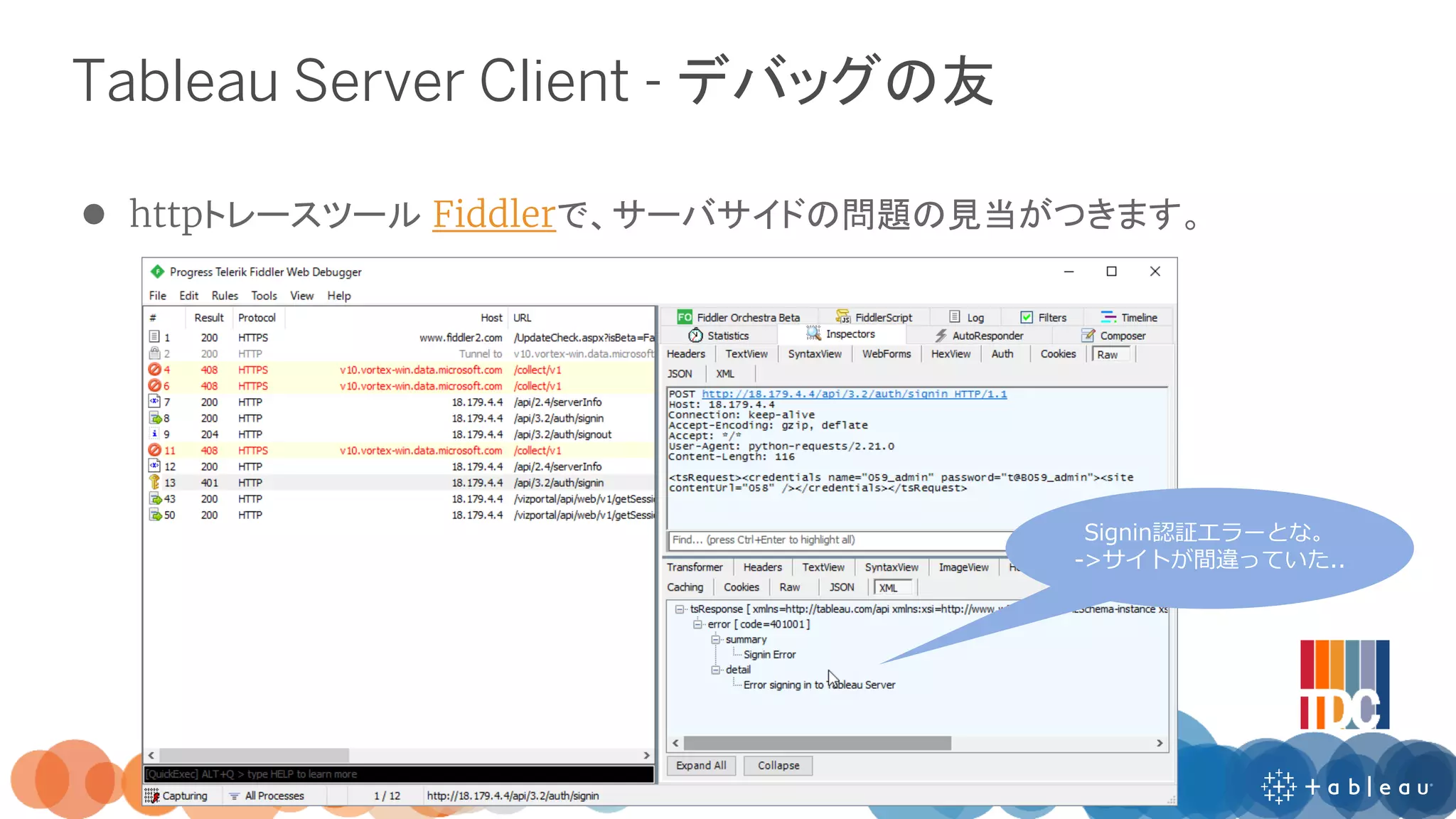This screenshot has height=819, width=1456.
Task: Select session 1 document icon row
Action: pos(154,337)
